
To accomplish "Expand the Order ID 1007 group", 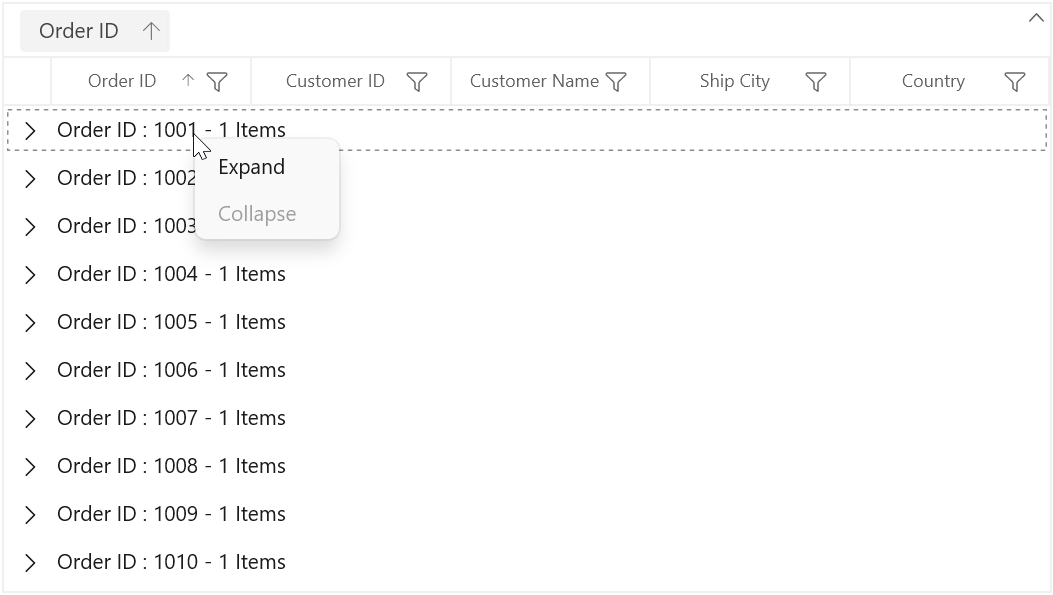I will (30, 418).
